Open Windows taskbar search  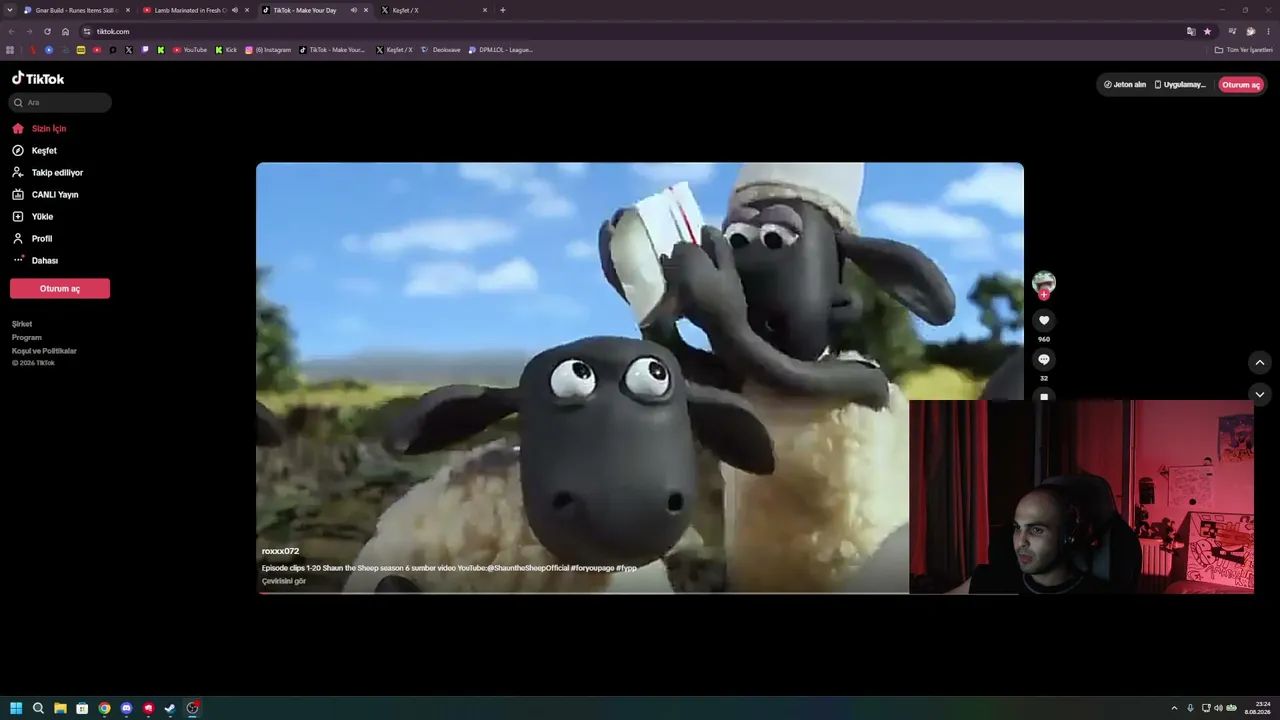[38, 708]
